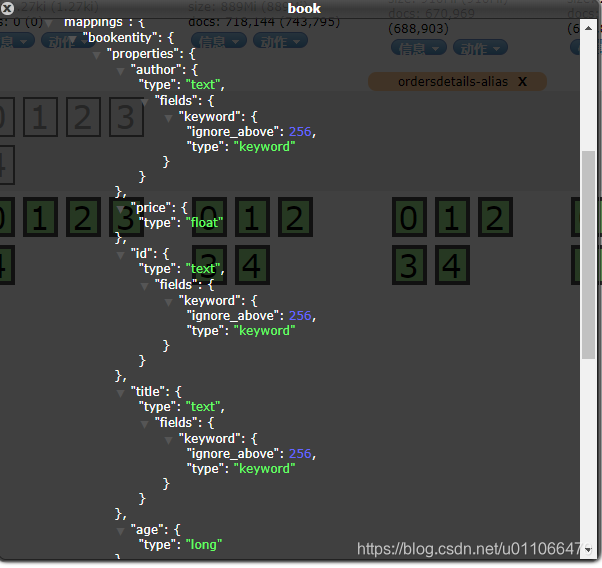Image resolution: width=602 pixels, height=568 pixels.
Task: Click the "keyword" type value under title
Action: 265,469
